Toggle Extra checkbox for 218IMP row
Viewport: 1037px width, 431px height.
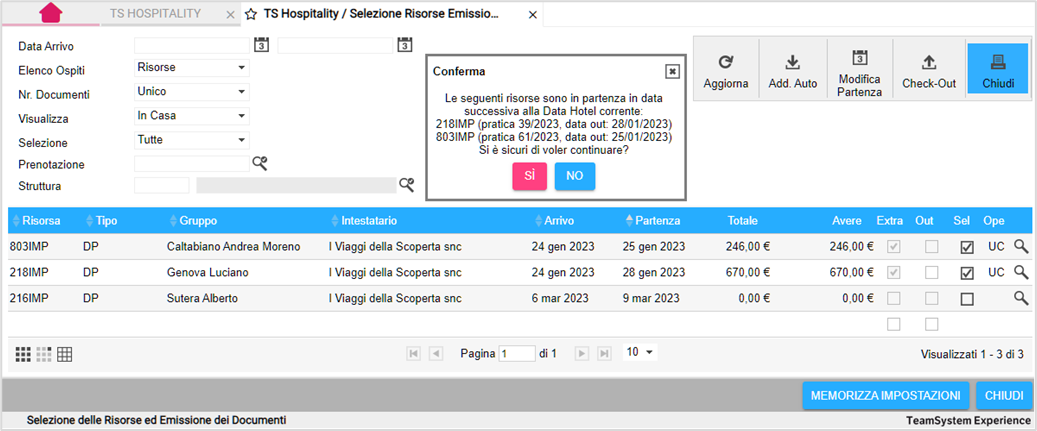[893, 272]
